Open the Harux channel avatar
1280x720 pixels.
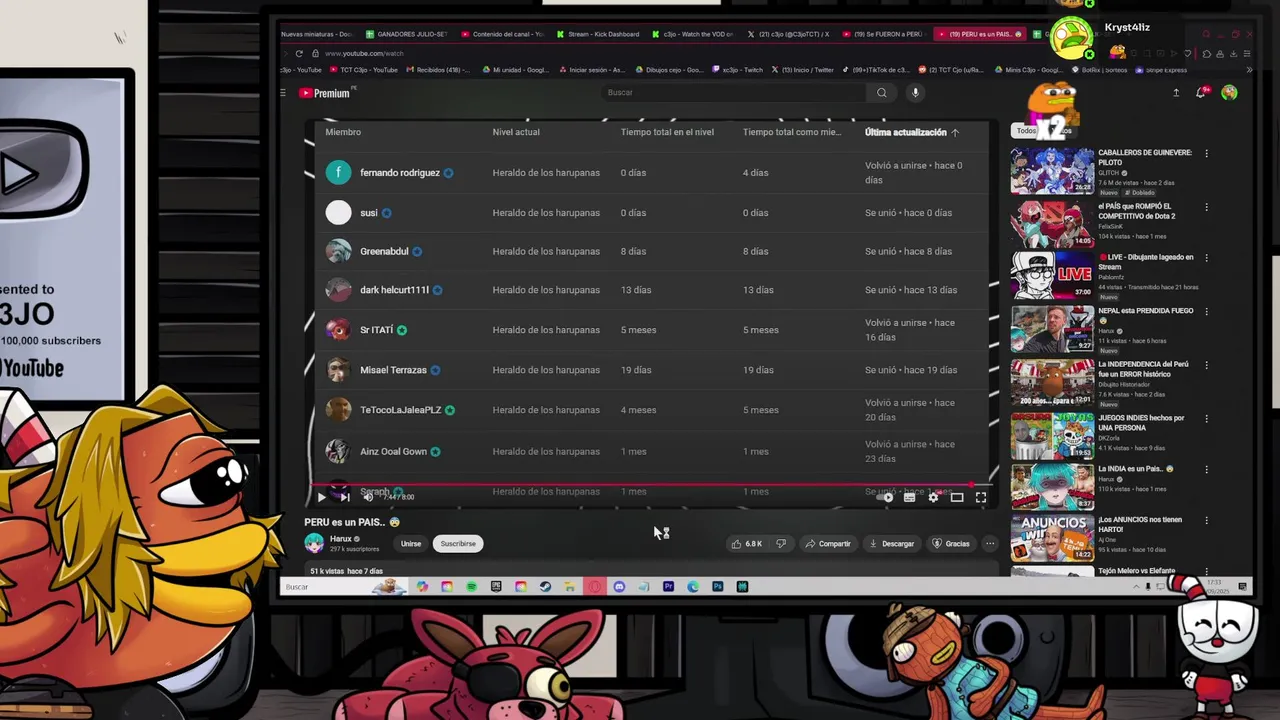tap(314, 543)
